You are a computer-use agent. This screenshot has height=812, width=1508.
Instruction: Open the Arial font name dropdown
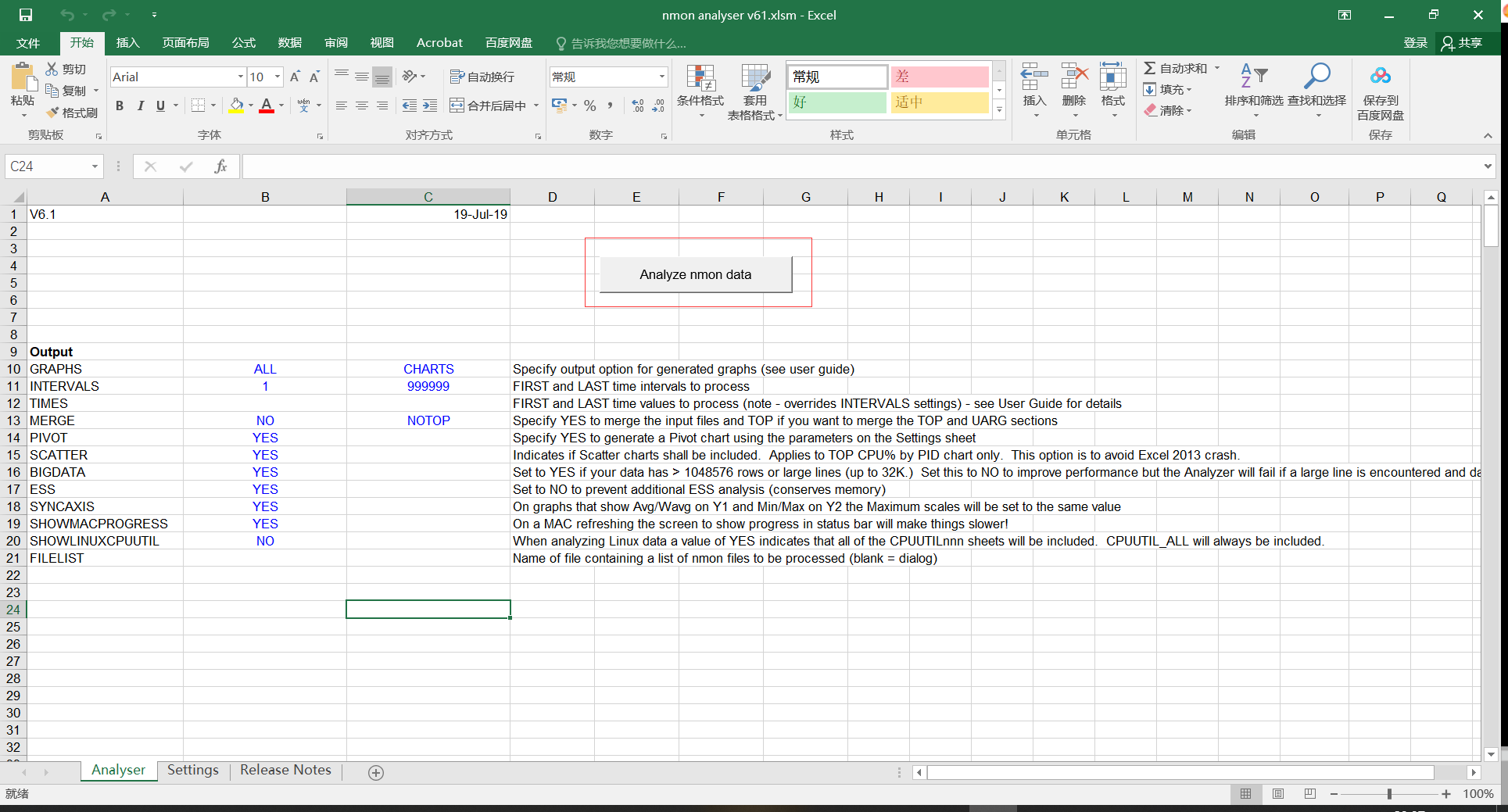(241, 77)
